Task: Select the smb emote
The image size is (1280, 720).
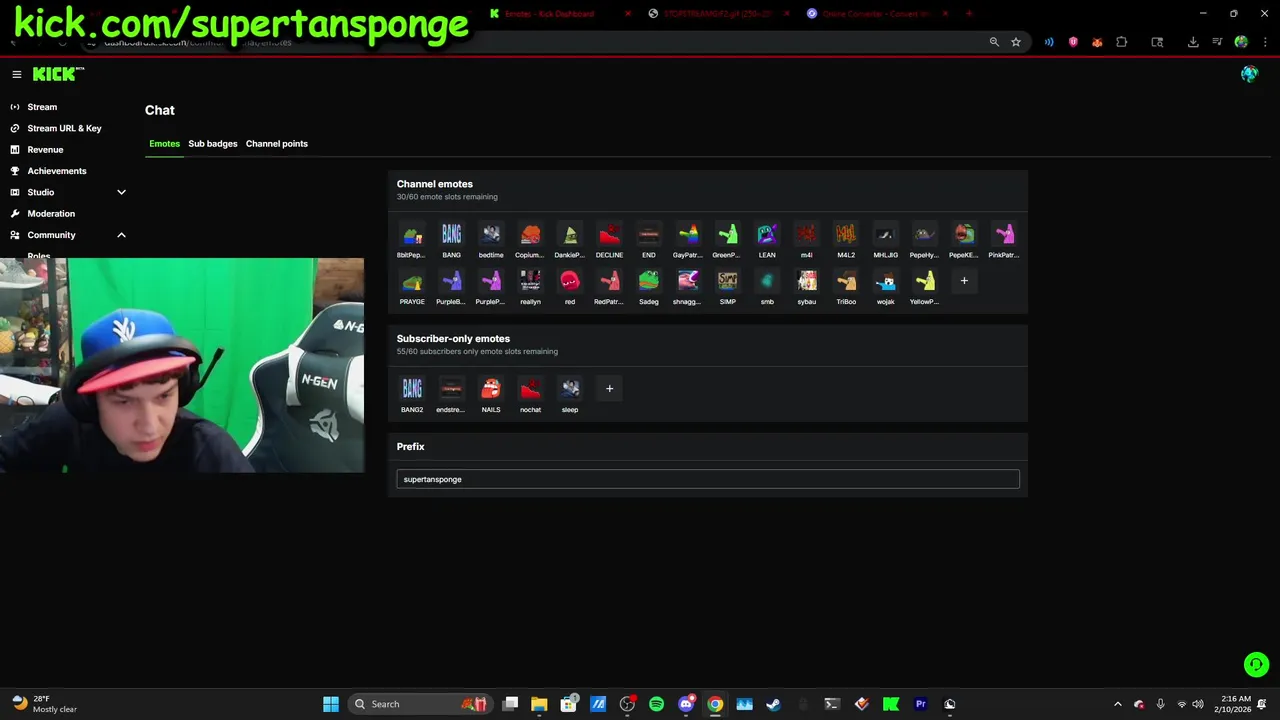Action: click(767, 281)
